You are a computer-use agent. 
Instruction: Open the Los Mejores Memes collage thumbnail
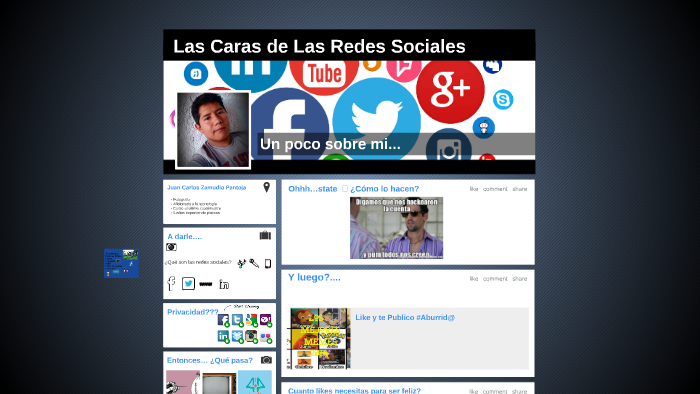[318, 338]
